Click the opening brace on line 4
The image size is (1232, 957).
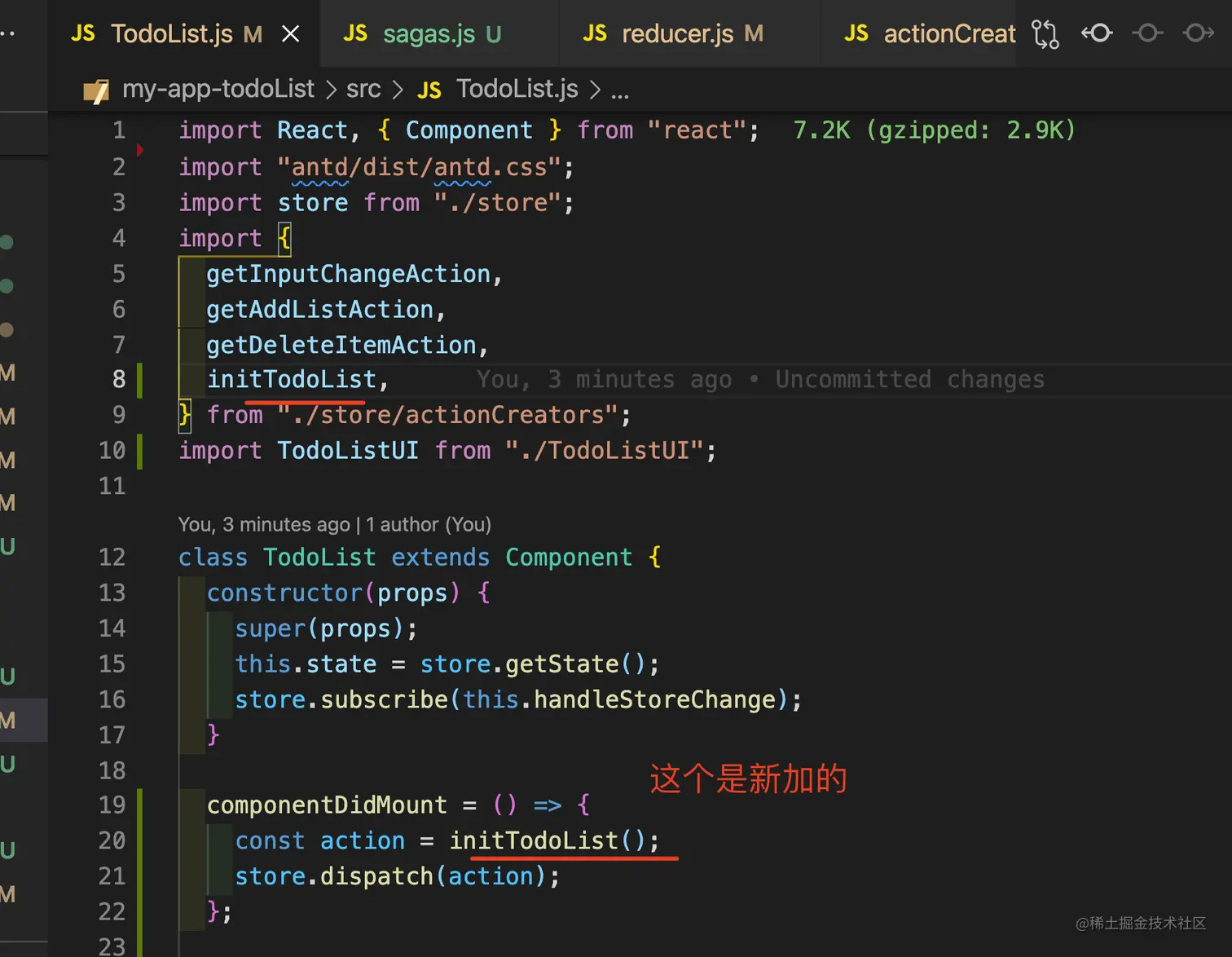(x=284, y=239)
